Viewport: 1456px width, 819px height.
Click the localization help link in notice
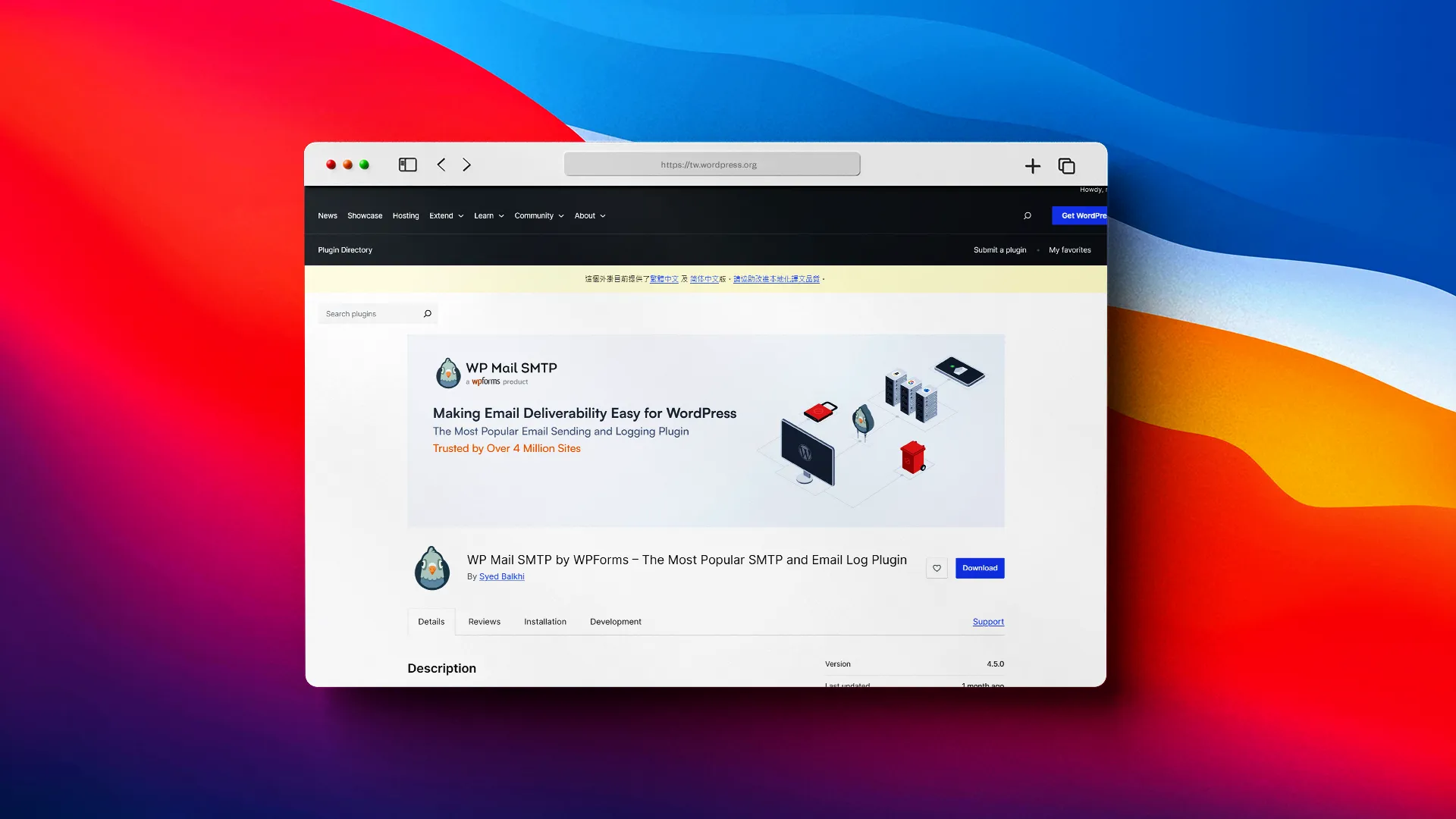pyautogui.click(x=777, y=279)
